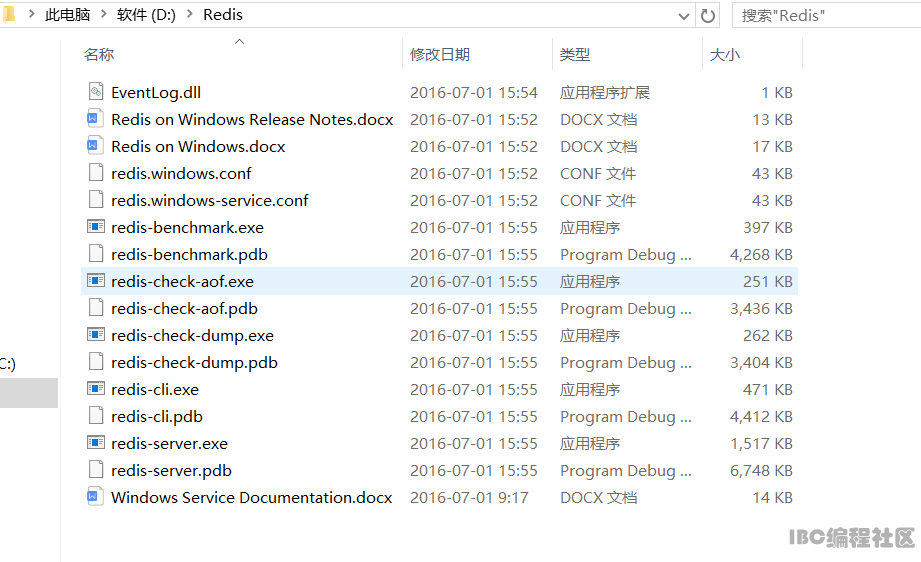
Task: Click the redis-cli.pdb file icon
Action: click(96, 415)
